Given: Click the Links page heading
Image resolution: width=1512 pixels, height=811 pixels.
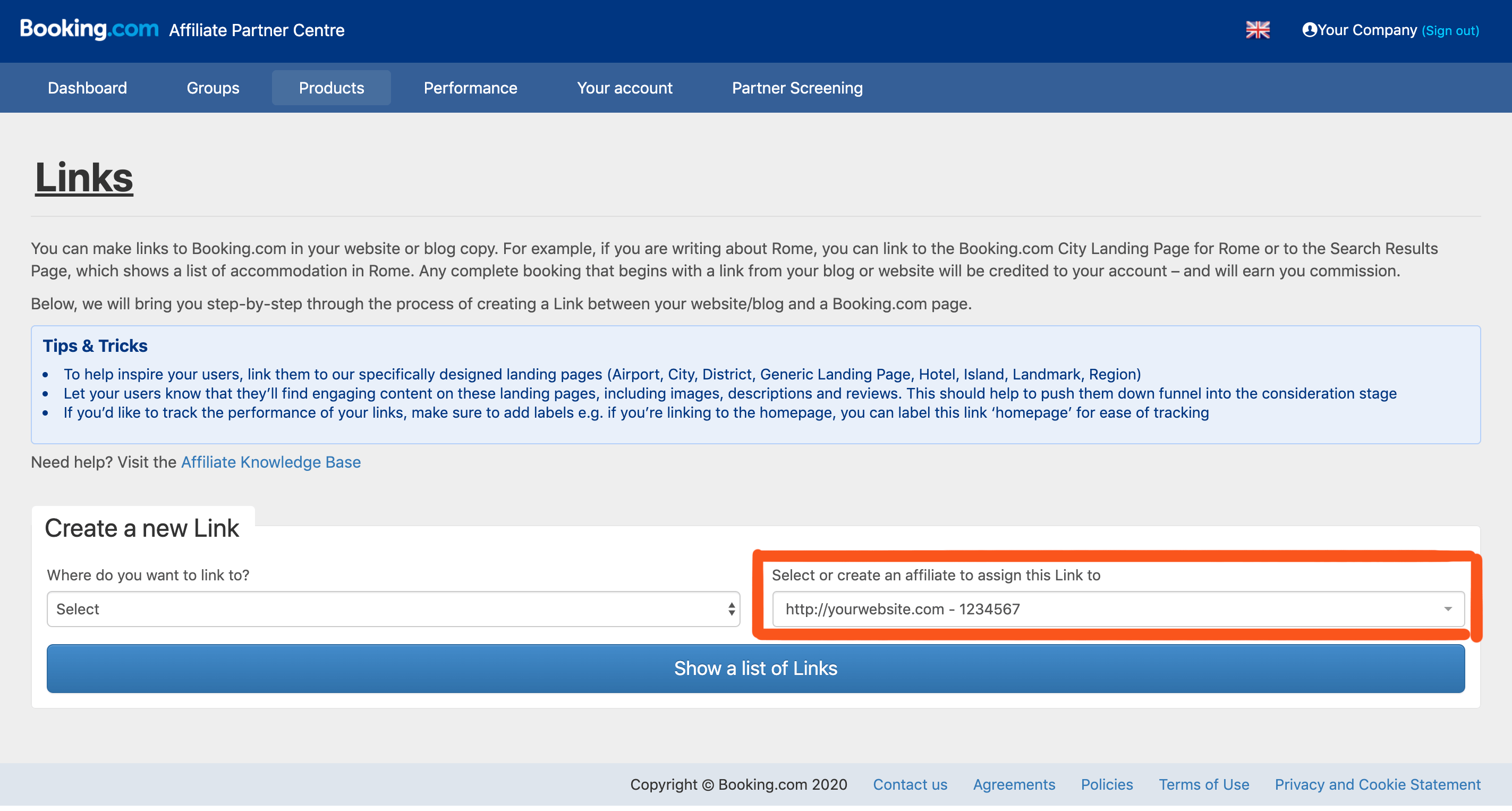Looking at the screenshot, I should 84,178.
